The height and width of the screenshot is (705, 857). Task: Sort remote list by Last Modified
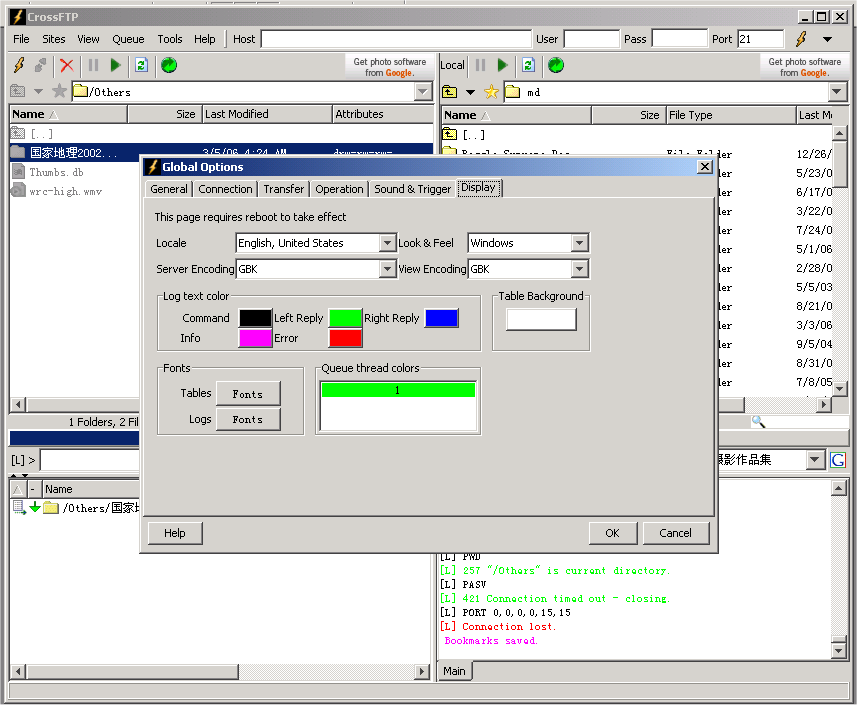[x=267, y=114]
